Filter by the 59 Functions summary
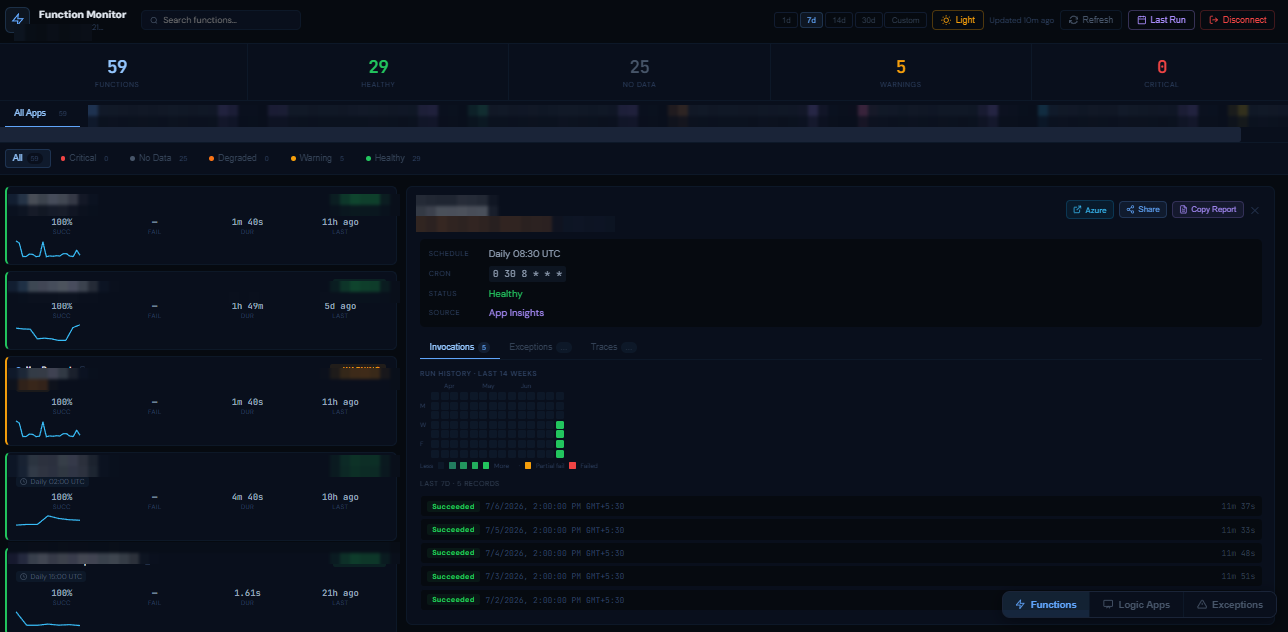1288x632 pixels. (117, 72)
